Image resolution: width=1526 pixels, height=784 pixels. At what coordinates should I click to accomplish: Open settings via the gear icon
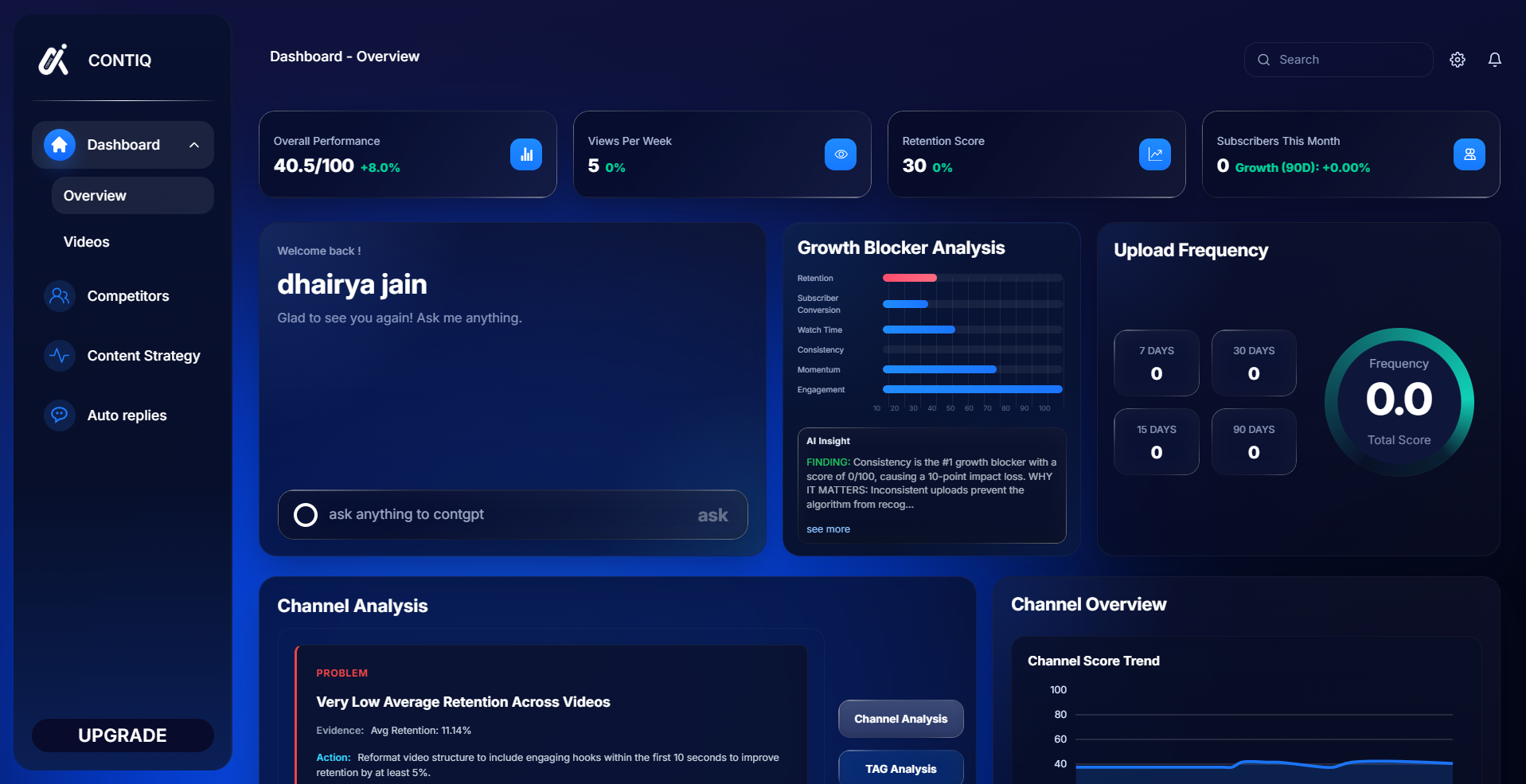point(1458,60)
